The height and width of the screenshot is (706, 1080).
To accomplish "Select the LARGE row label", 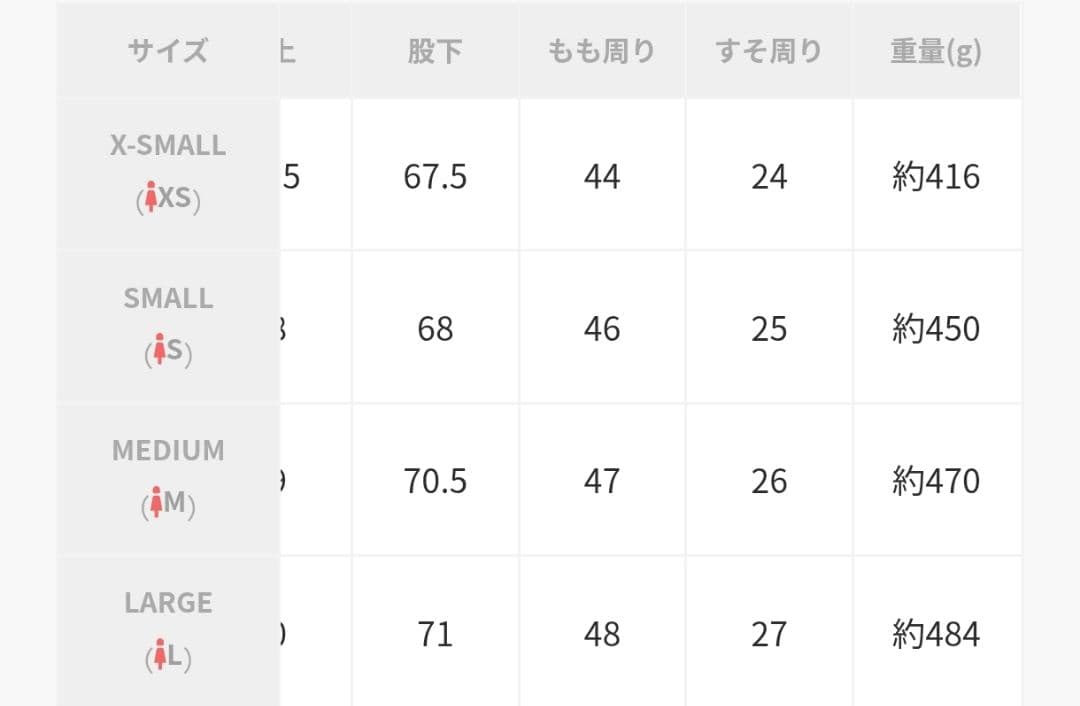I will click(x=168, y=603).
